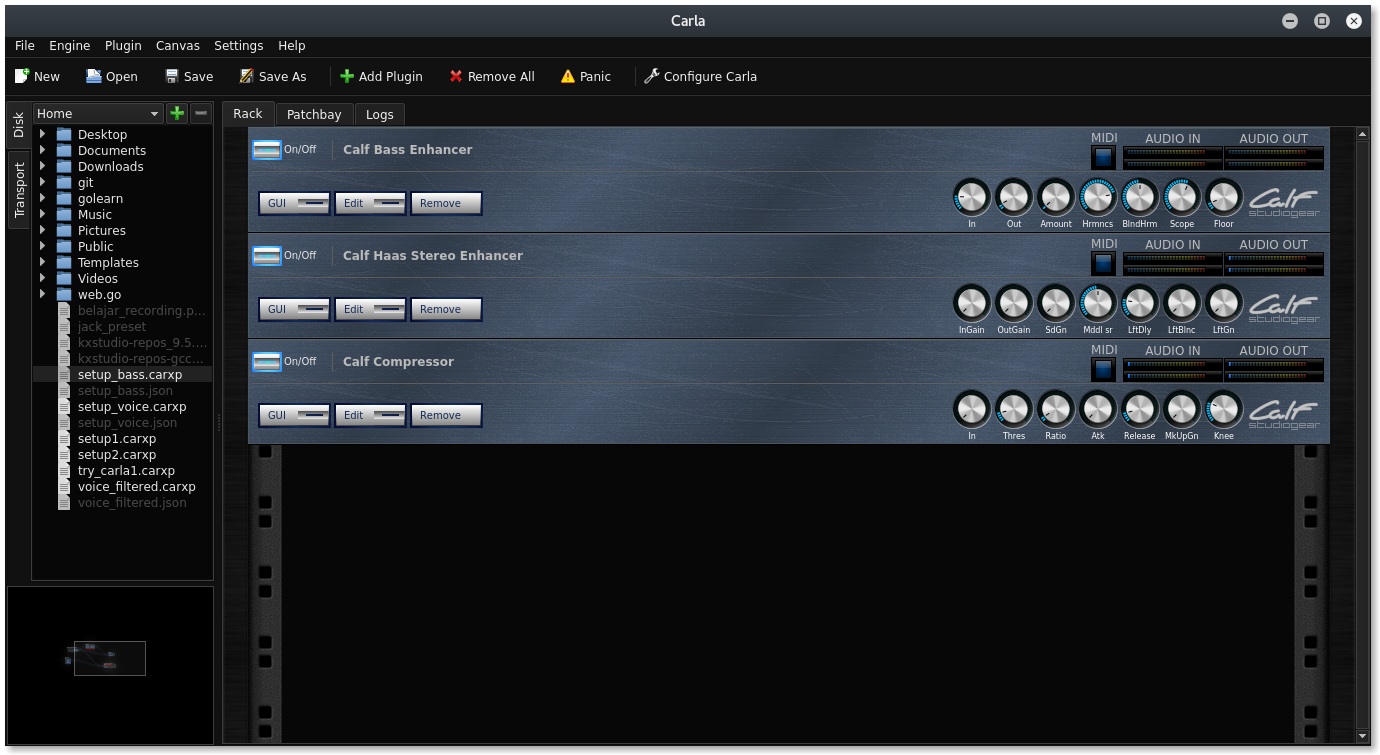The image size is (1380, 755).
Task: Add a new plugin via toolbar icon
Action: click(x=348, y=76)
